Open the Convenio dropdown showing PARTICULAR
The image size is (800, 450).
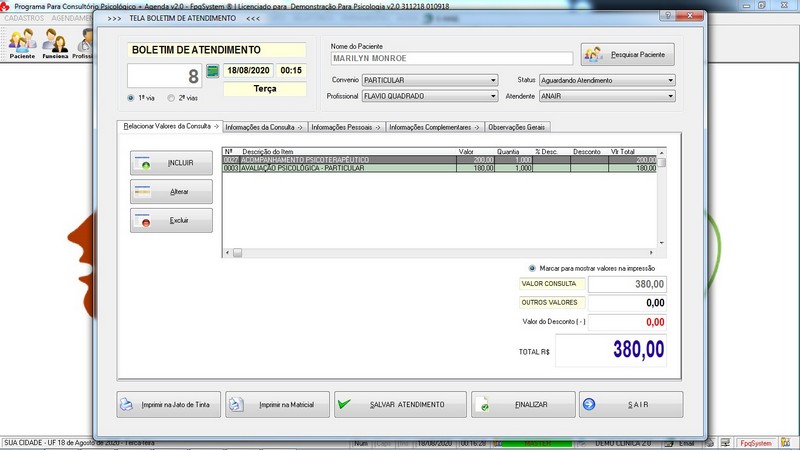tap(430, 80)
